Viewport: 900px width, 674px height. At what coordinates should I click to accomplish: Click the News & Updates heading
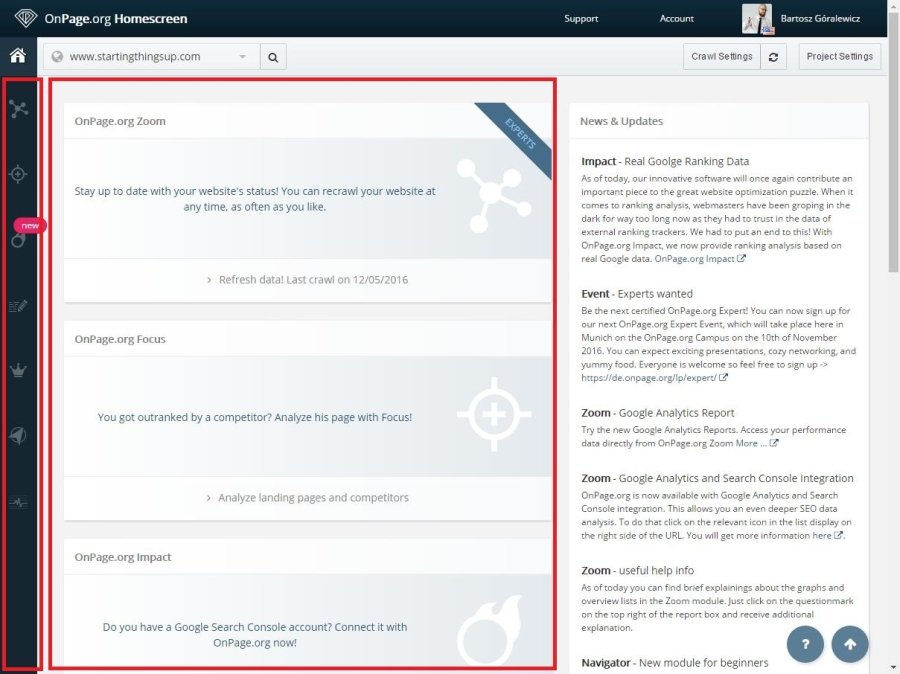(x=621, y=121)
